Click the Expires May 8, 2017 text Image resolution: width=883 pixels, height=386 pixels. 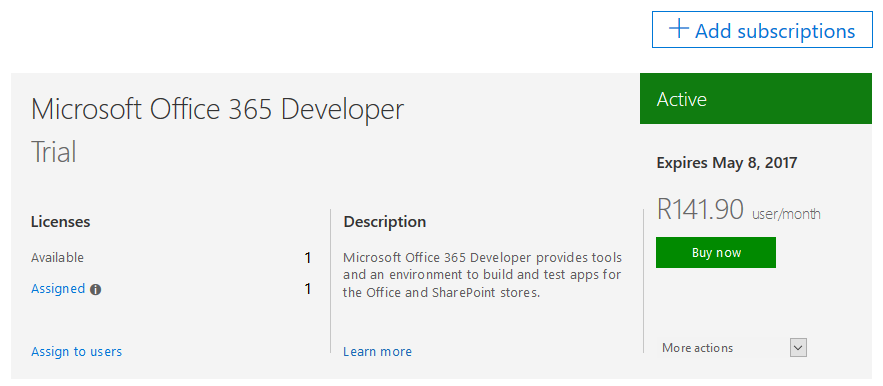(727, 163)
